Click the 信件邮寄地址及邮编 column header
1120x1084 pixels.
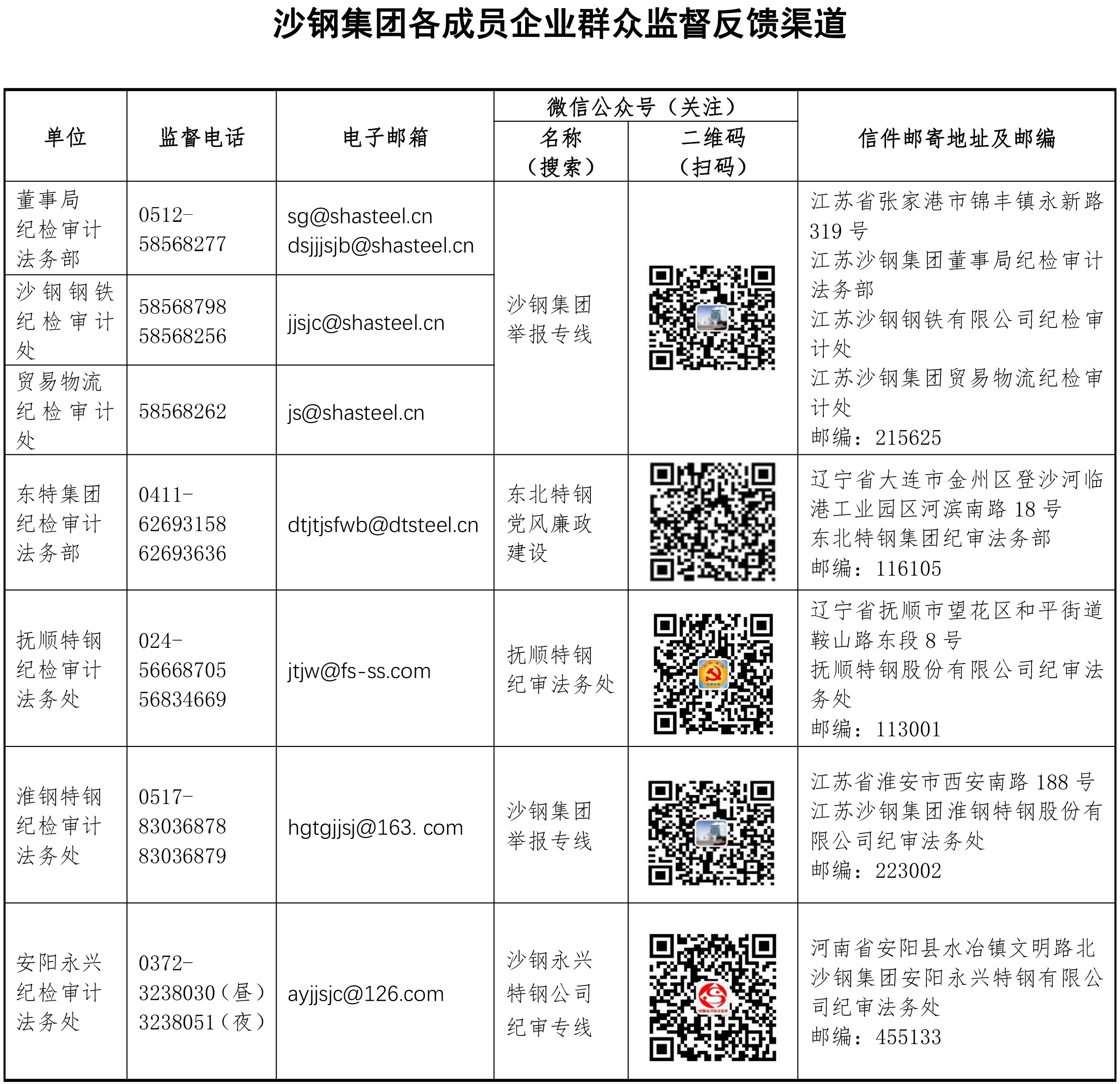click(956, 138)
